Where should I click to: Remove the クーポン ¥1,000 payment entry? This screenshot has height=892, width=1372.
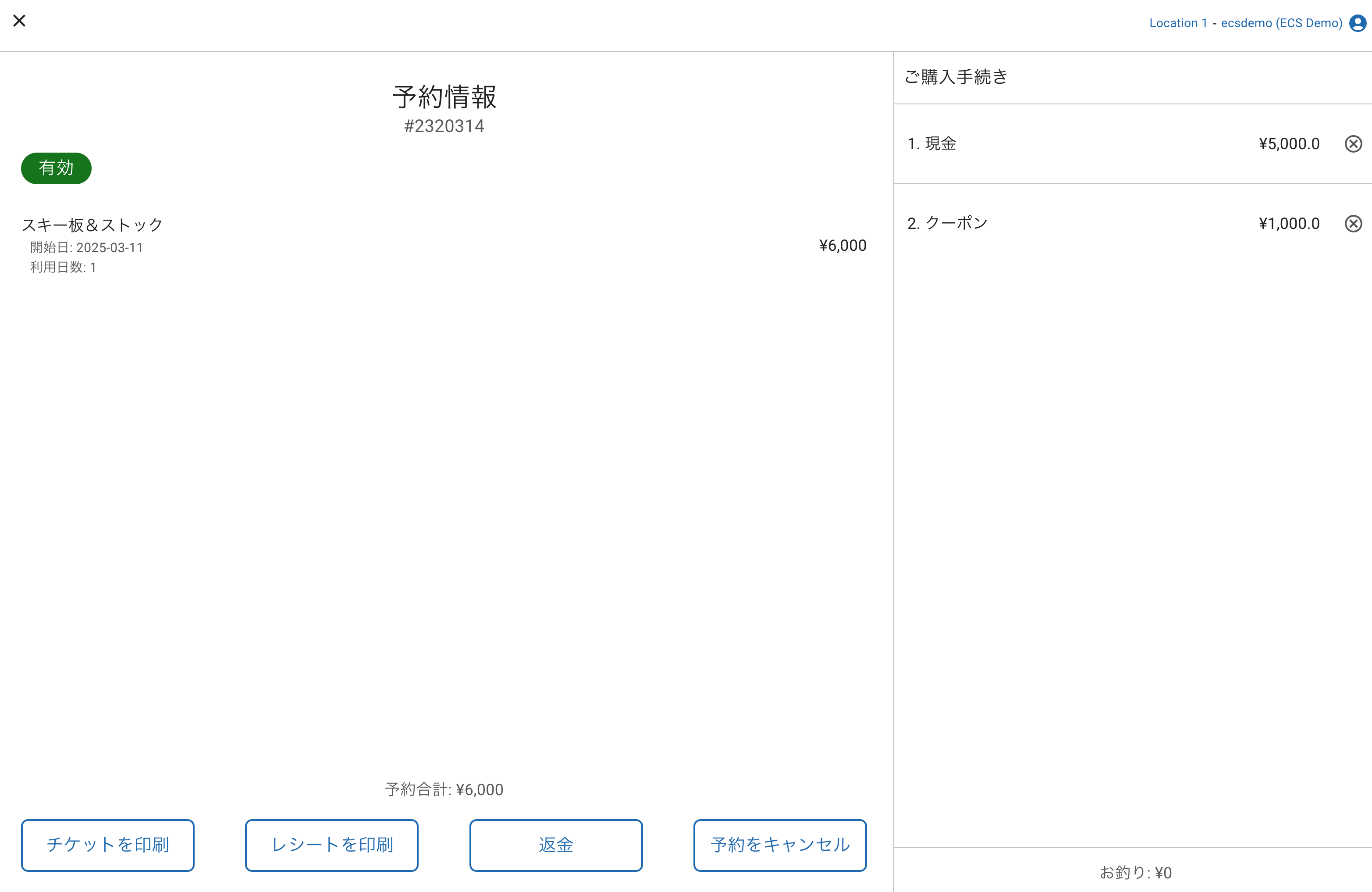click(1352, 223)
